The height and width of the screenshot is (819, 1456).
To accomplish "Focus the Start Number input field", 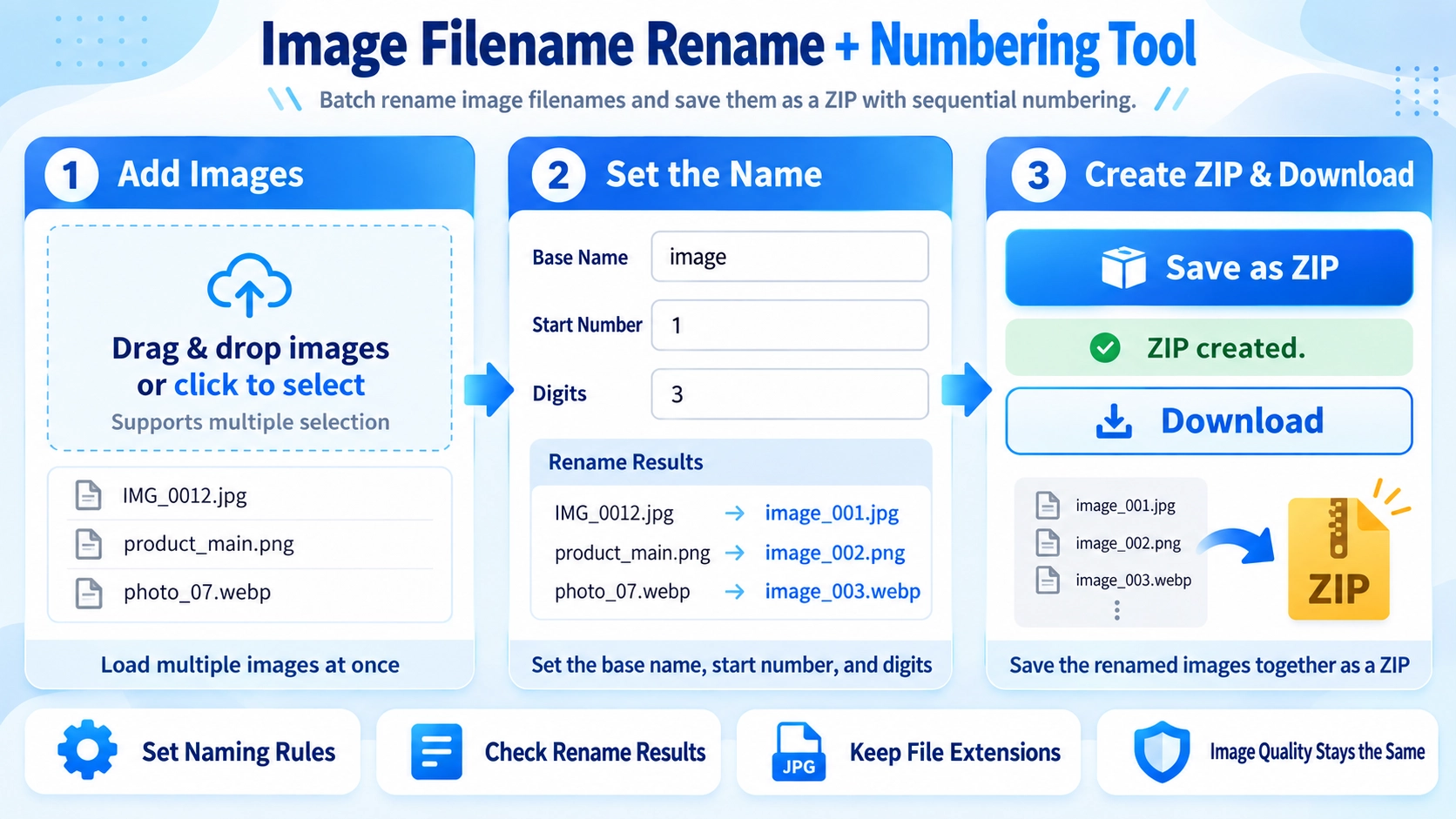I will (790, 326).
